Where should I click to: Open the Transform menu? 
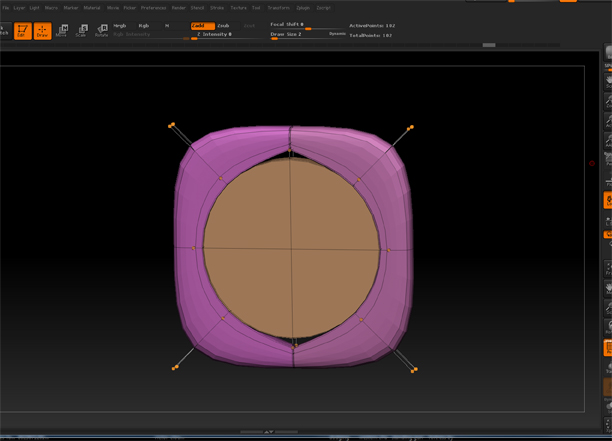tap(279, 8)
